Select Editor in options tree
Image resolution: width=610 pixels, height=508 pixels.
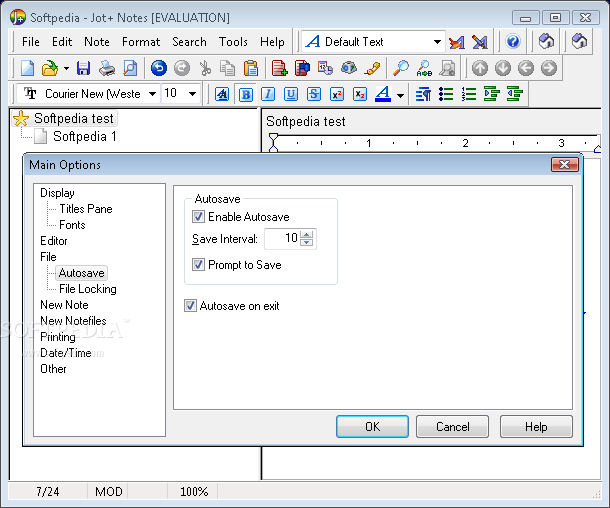click(x=54, y=241)
